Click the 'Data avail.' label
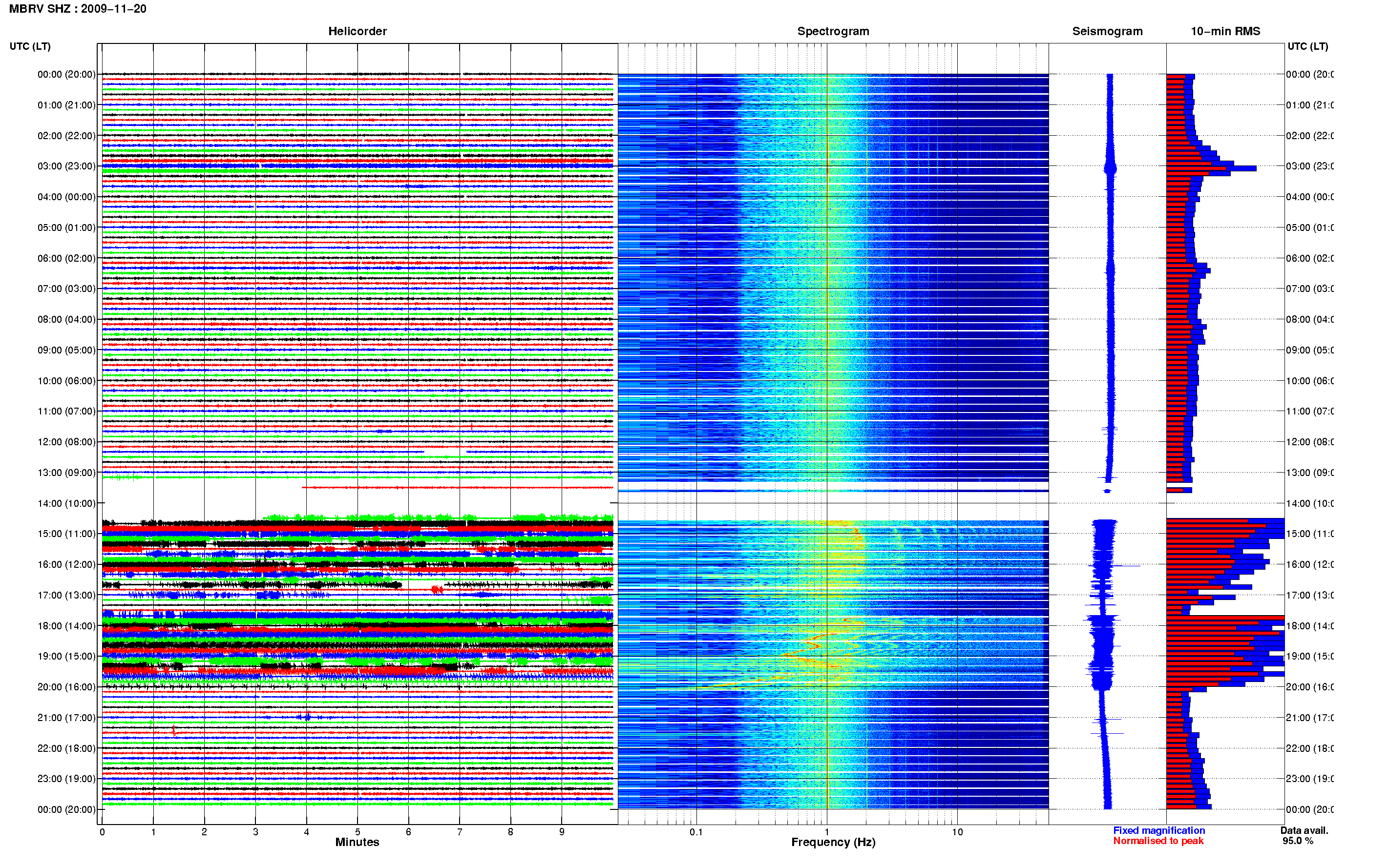 pyautogui.click(x=1304, y=830)
